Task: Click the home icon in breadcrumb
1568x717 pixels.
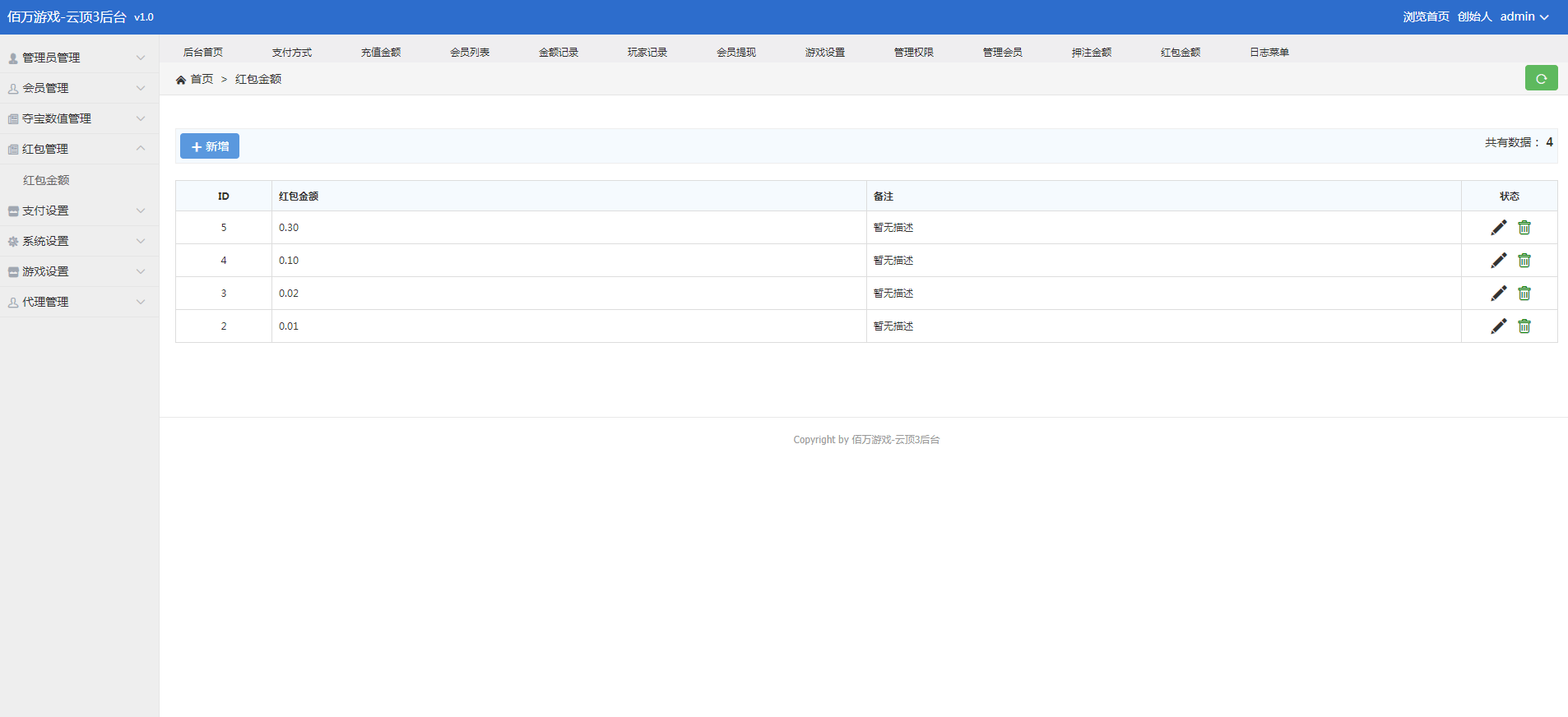Action: pos(181,80)
